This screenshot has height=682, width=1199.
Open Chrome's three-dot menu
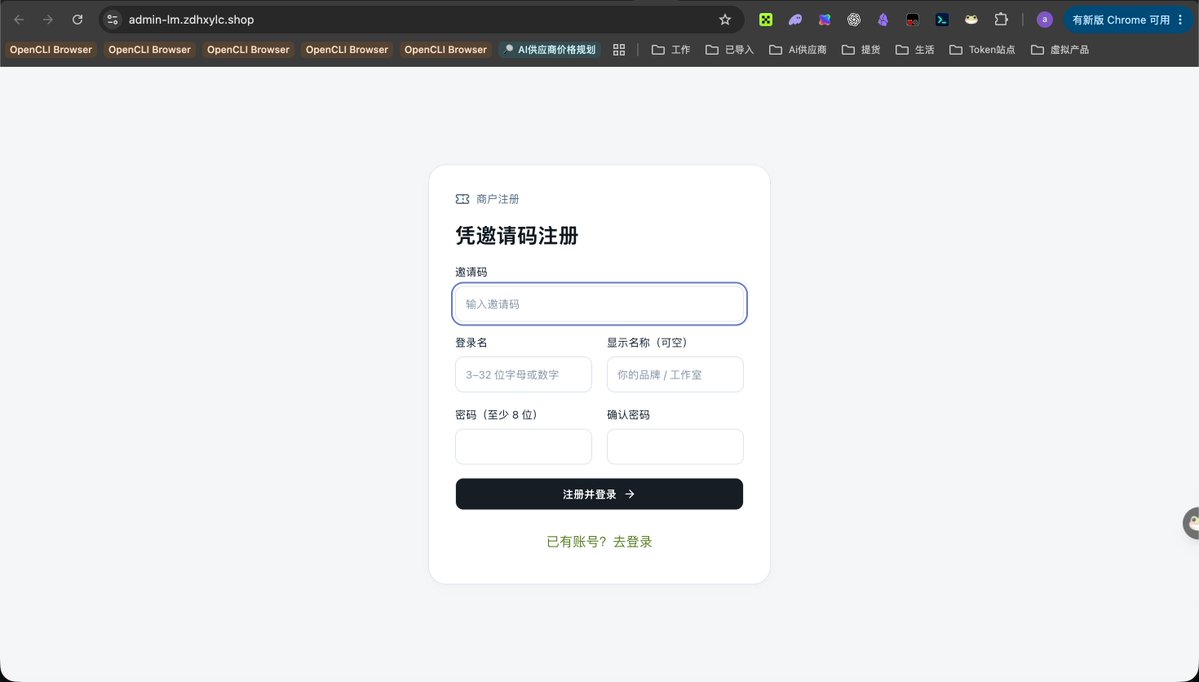click(1181, 20)
